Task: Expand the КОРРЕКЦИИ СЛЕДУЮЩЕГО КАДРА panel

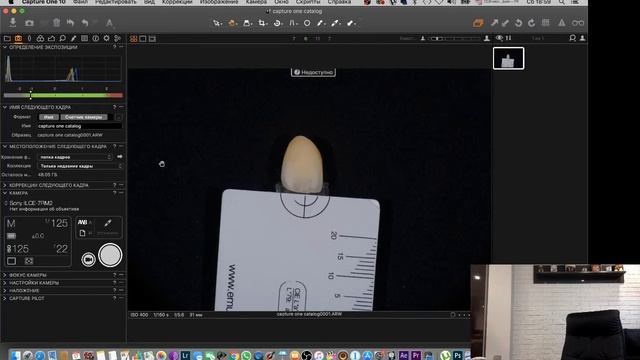Action: pyautogui.click(x=5, y=185)
